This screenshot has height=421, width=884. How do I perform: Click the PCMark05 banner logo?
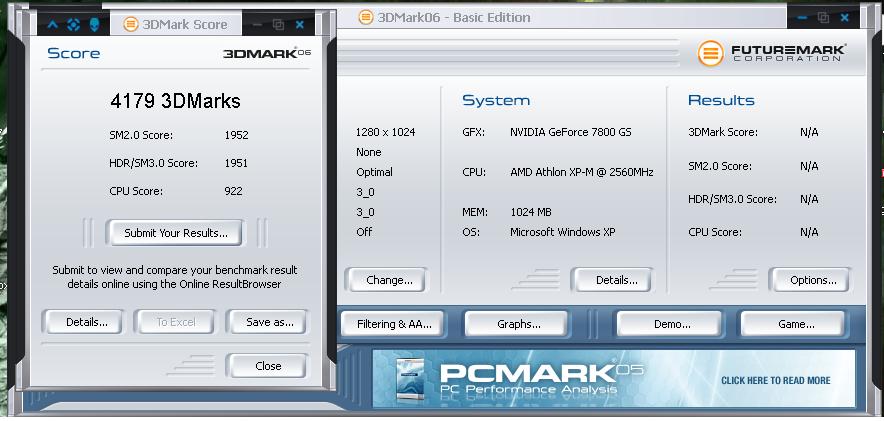point(541,377)
